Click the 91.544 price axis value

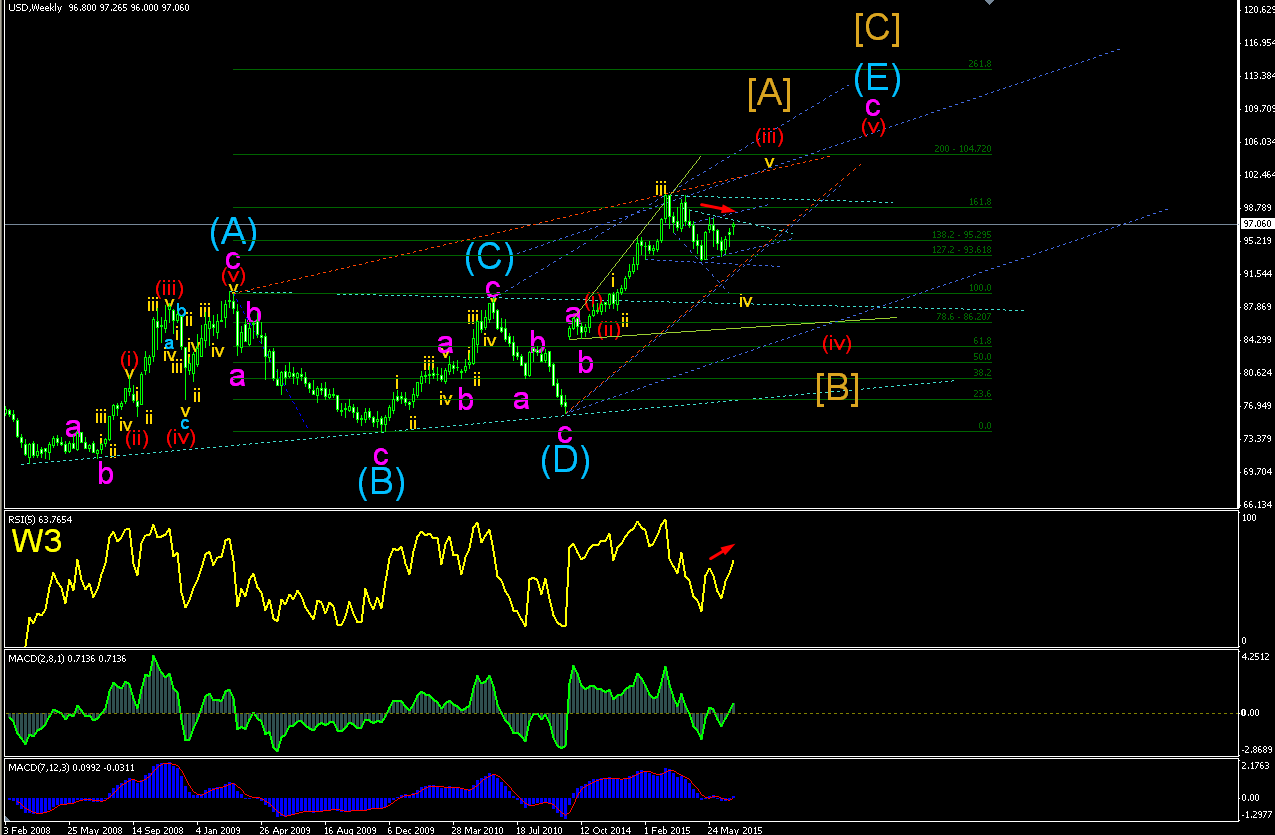[x=1257, y=274]
